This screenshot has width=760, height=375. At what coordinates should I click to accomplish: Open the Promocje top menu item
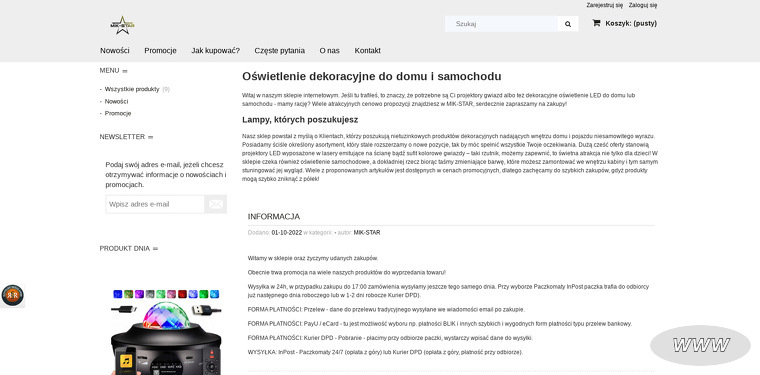click(x=160, y=50)
